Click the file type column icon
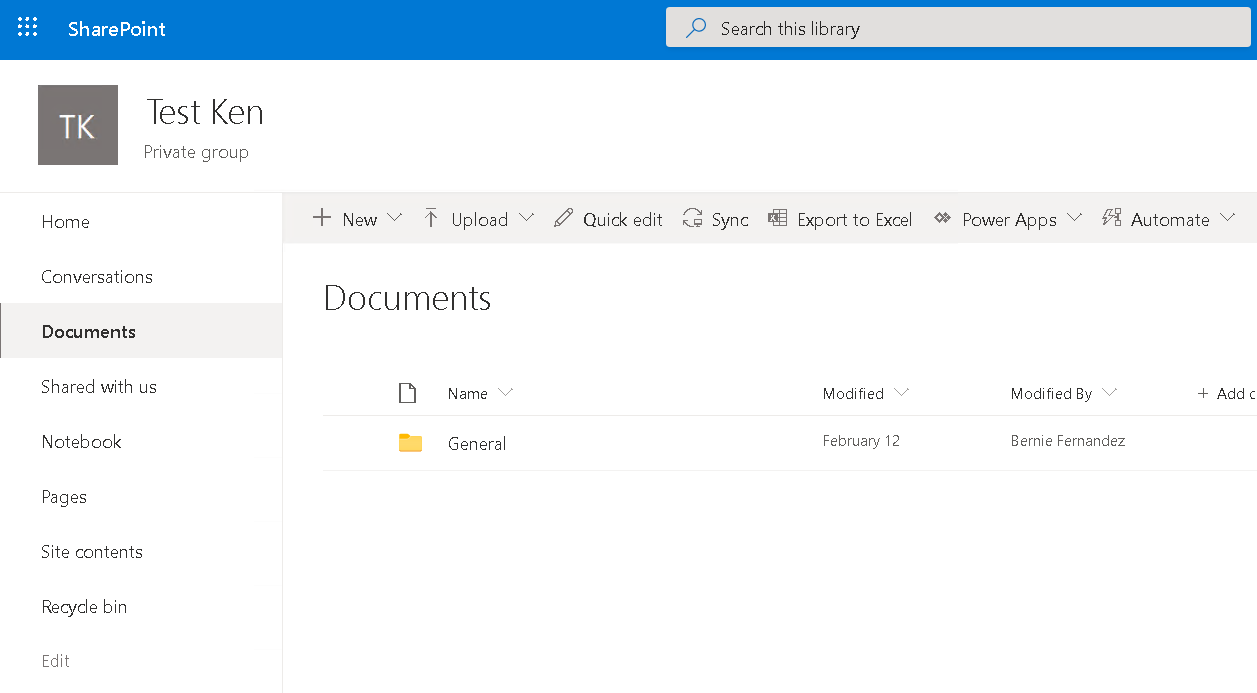Viewport: 1257px width, 693px height. coord(407,393)
